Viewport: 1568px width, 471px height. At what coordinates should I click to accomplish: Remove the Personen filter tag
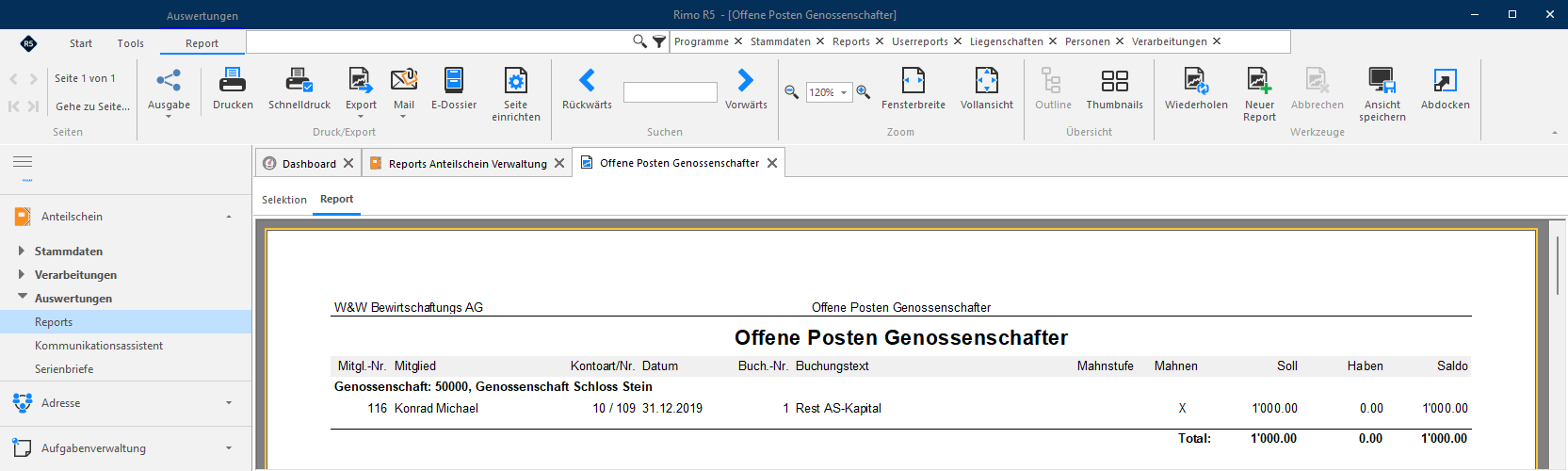point(1120,41)
